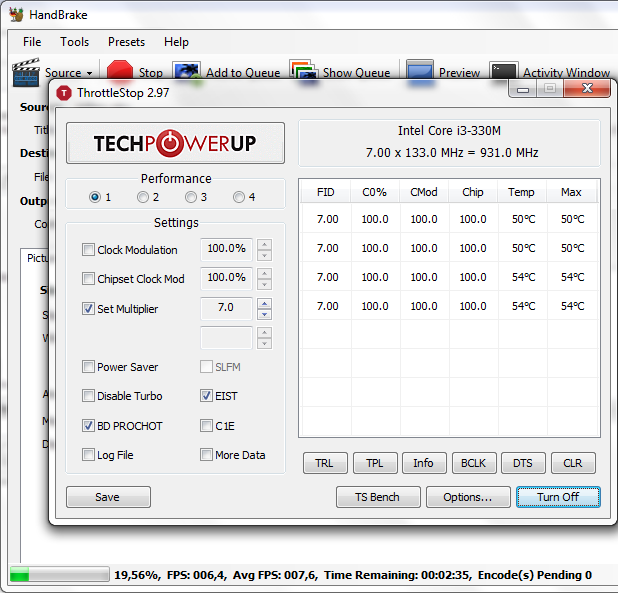Launch TS Bench
The width and height of the screenshot is (618, 593).
click(378, 497)
